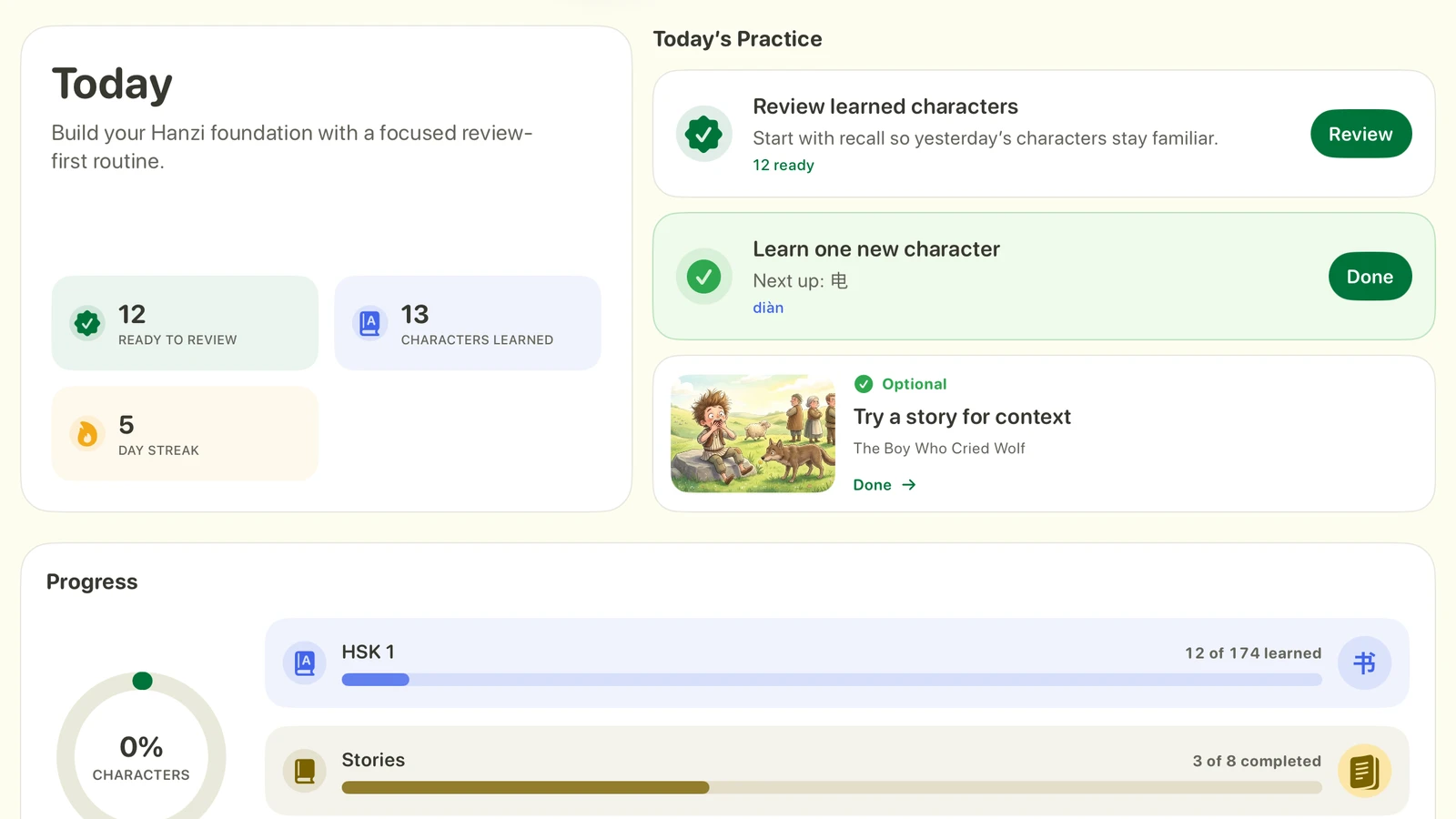
Task: Select the 5 Day Streak stat card
Action: (185, 433)
